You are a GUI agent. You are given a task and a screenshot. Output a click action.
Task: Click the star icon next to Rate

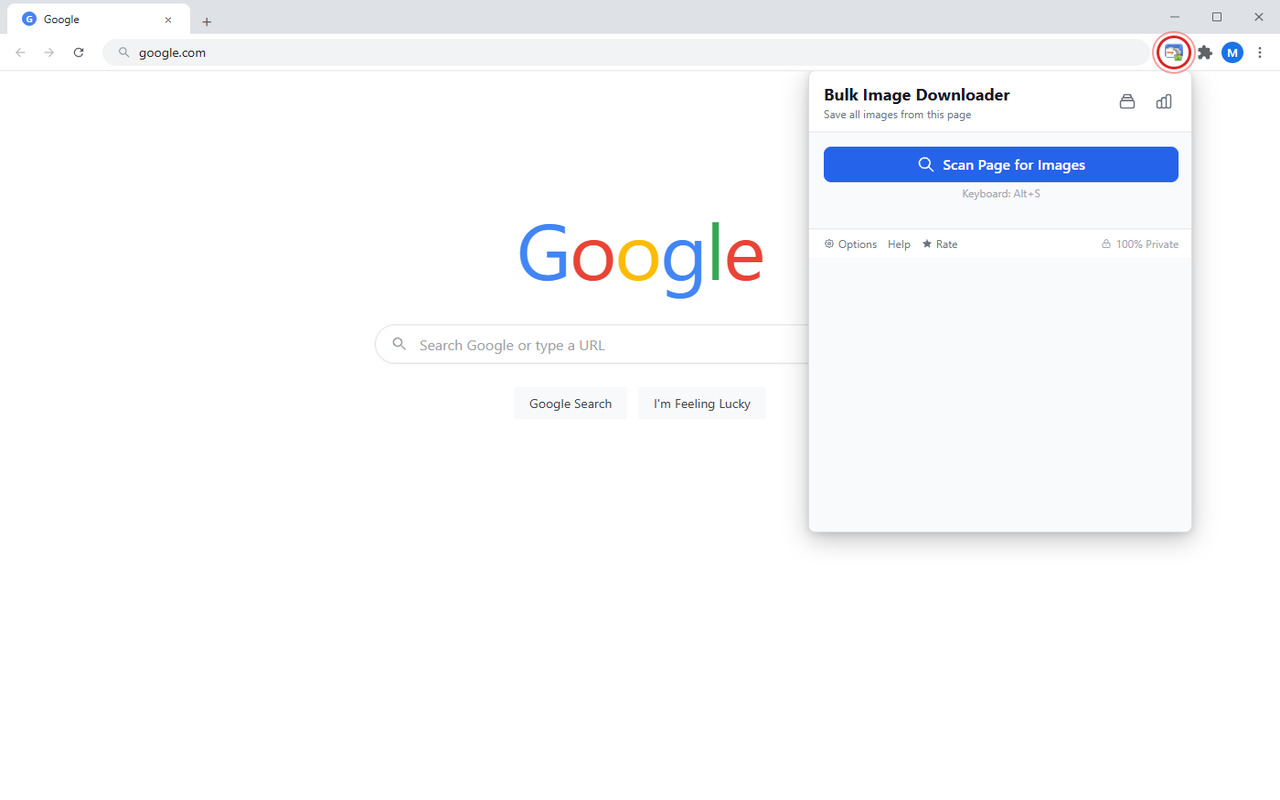[x=926, y=244]
